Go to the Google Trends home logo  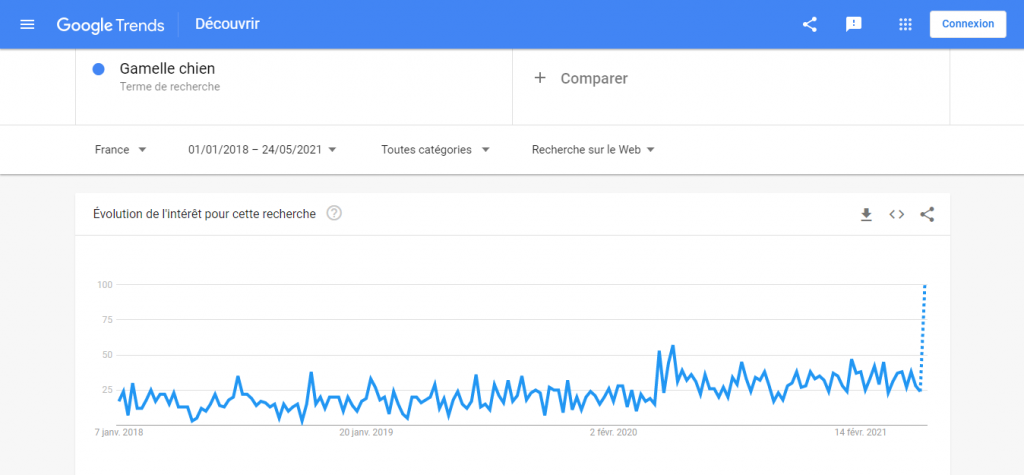pyautogui.click(x=110, y=24)
